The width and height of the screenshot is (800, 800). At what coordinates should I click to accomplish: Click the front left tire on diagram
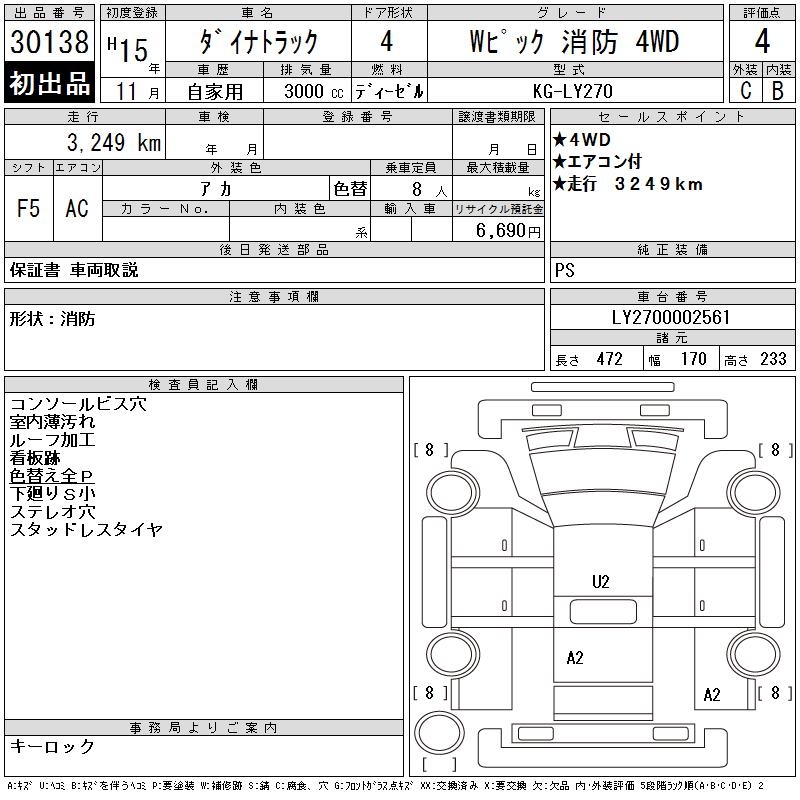[x=452, y=493]
